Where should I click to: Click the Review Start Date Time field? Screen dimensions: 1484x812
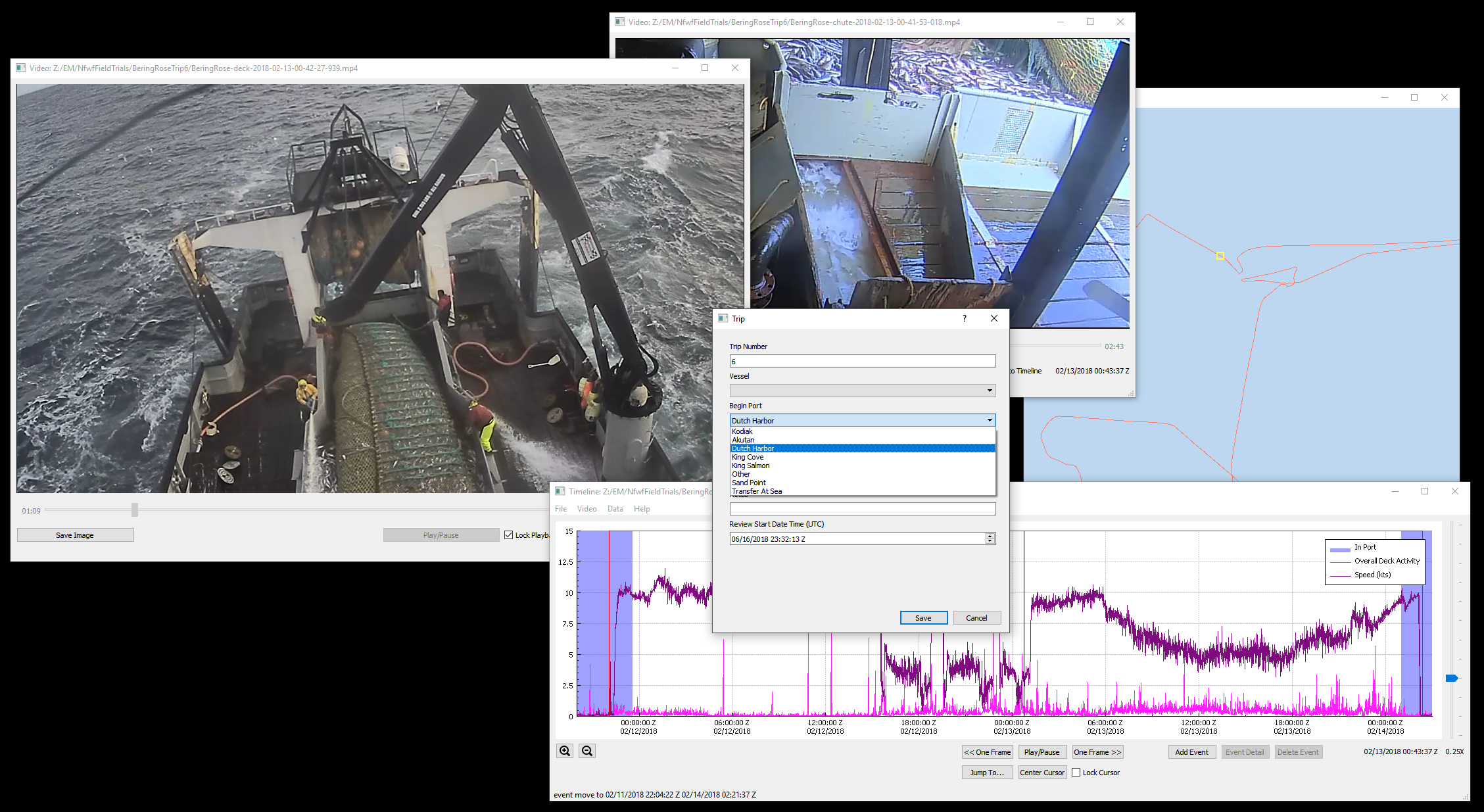(857, 539)
